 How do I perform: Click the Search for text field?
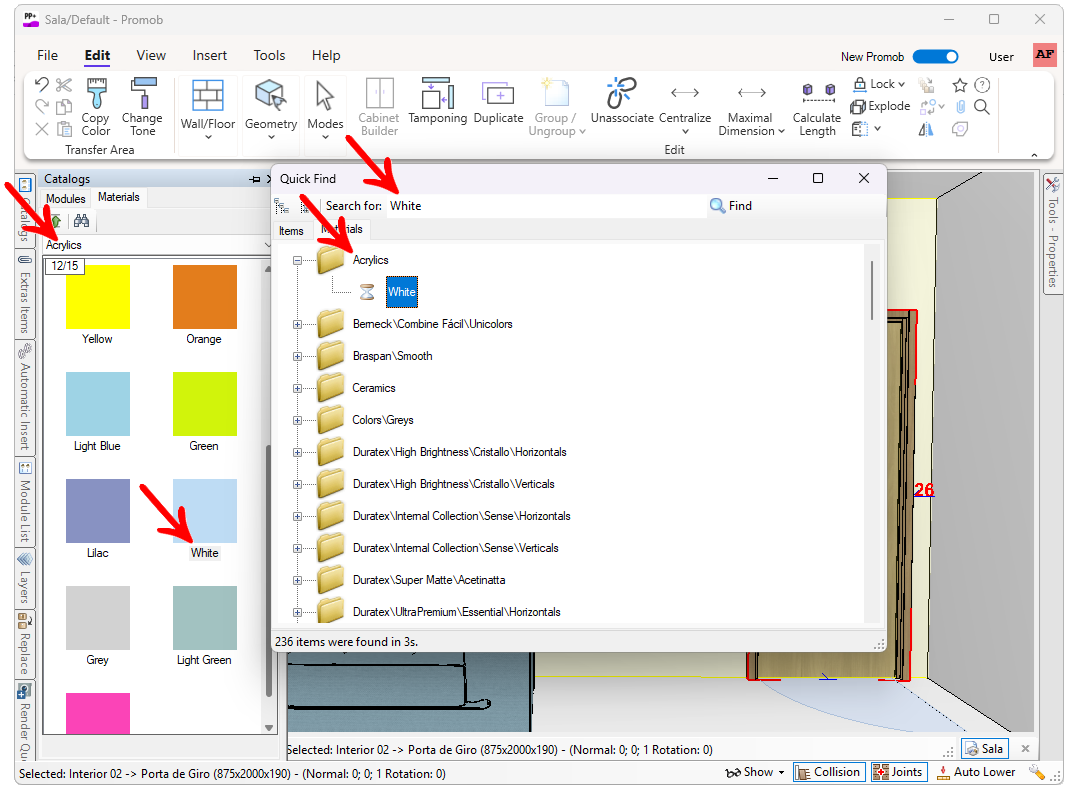(545, 206)
